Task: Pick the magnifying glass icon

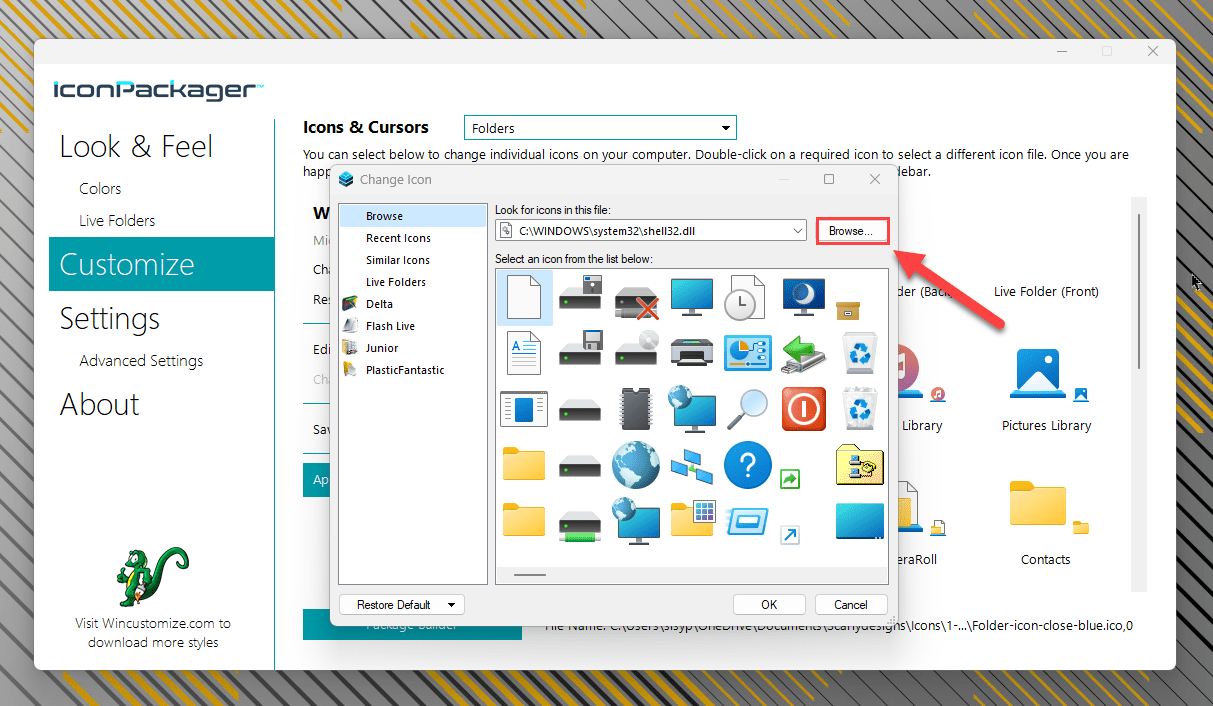Action: 747,409
